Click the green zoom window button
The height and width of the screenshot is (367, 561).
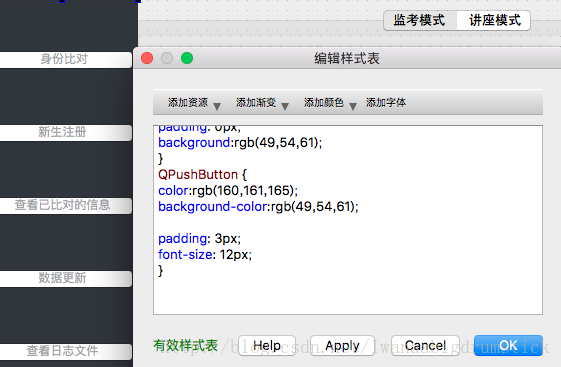(x=187, y=58)
